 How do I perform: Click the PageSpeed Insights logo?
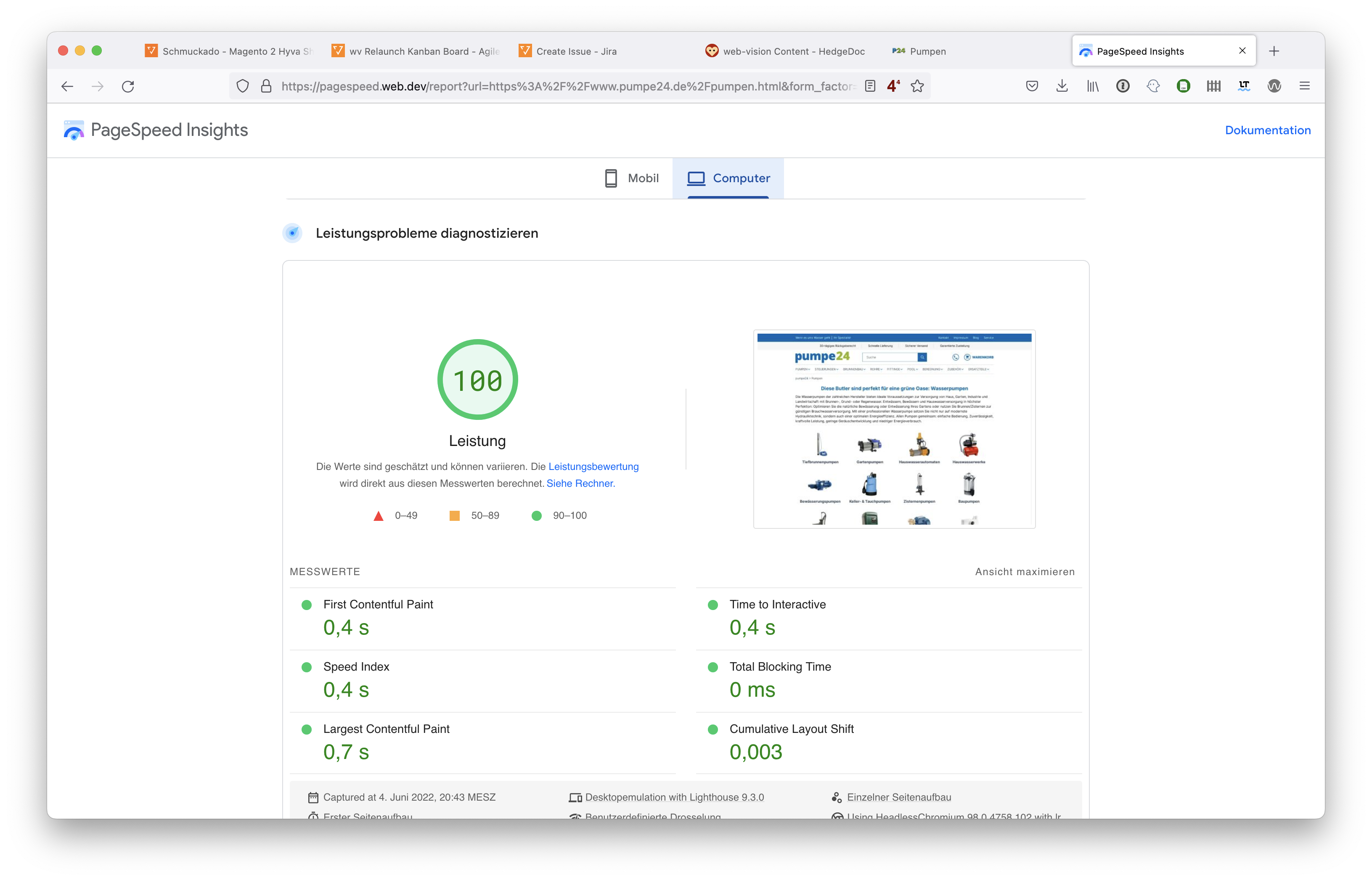coord(74,130)
